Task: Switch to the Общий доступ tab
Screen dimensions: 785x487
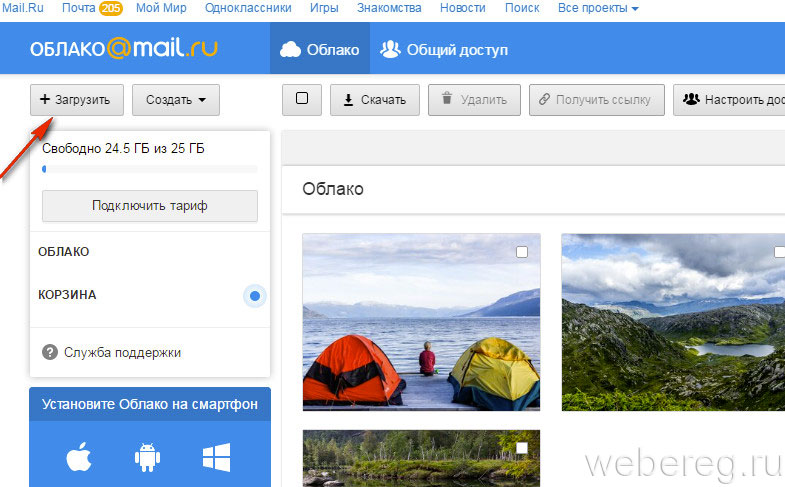Action: coord(444,49)
